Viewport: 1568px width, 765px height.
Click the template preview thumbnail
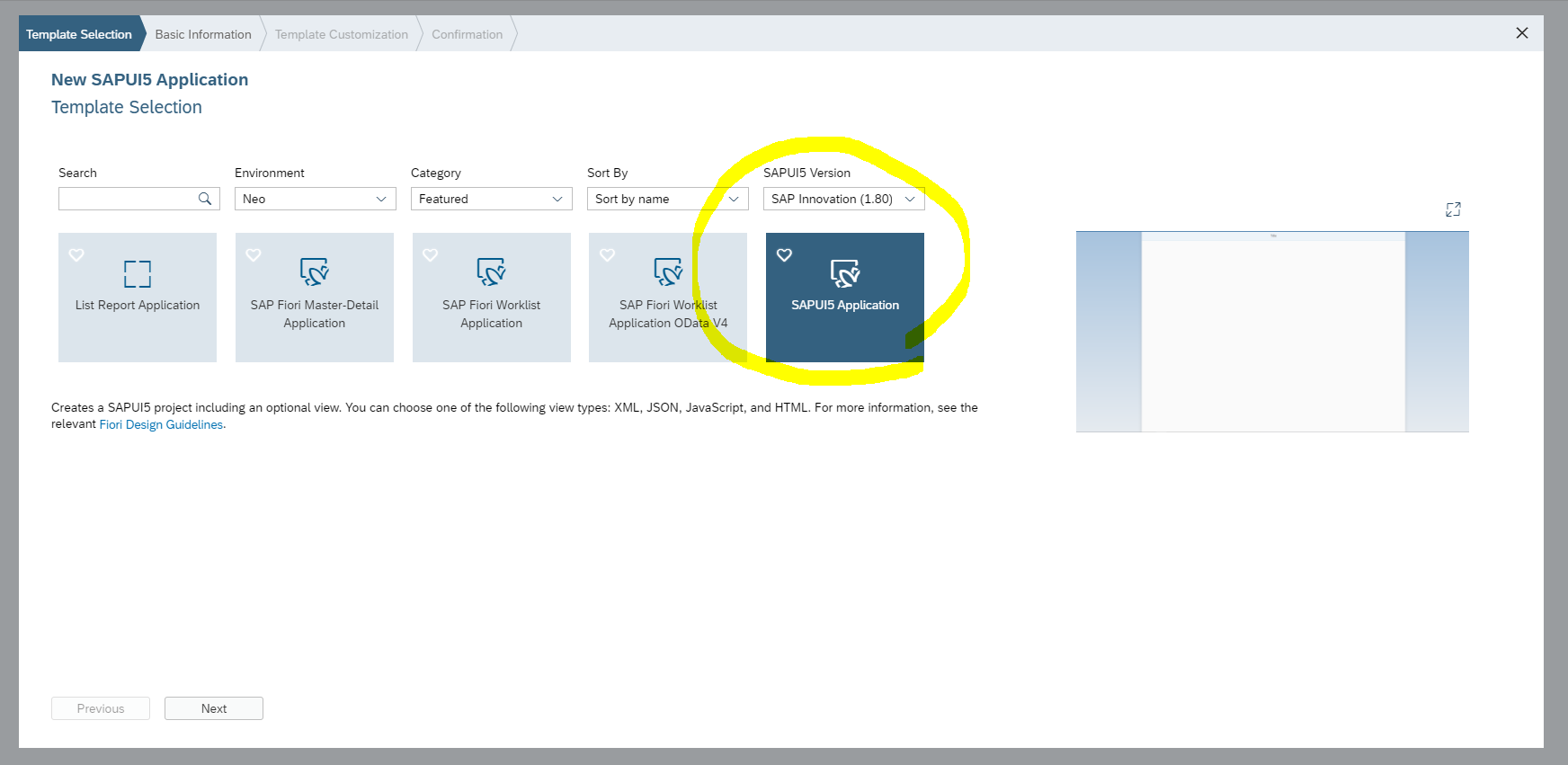point(1272,332)
